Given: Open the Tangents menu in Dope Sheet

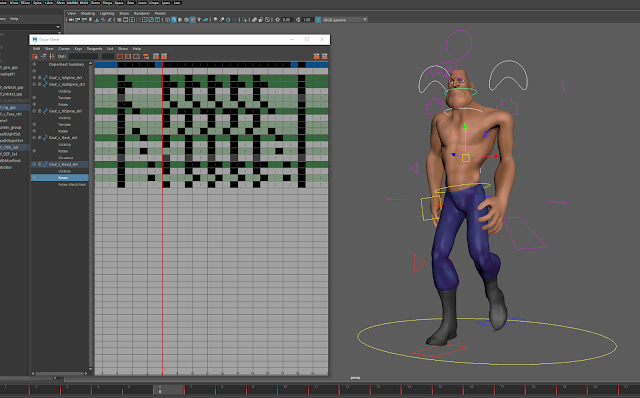Looking at the screenshot, I should tap(94, 49).
